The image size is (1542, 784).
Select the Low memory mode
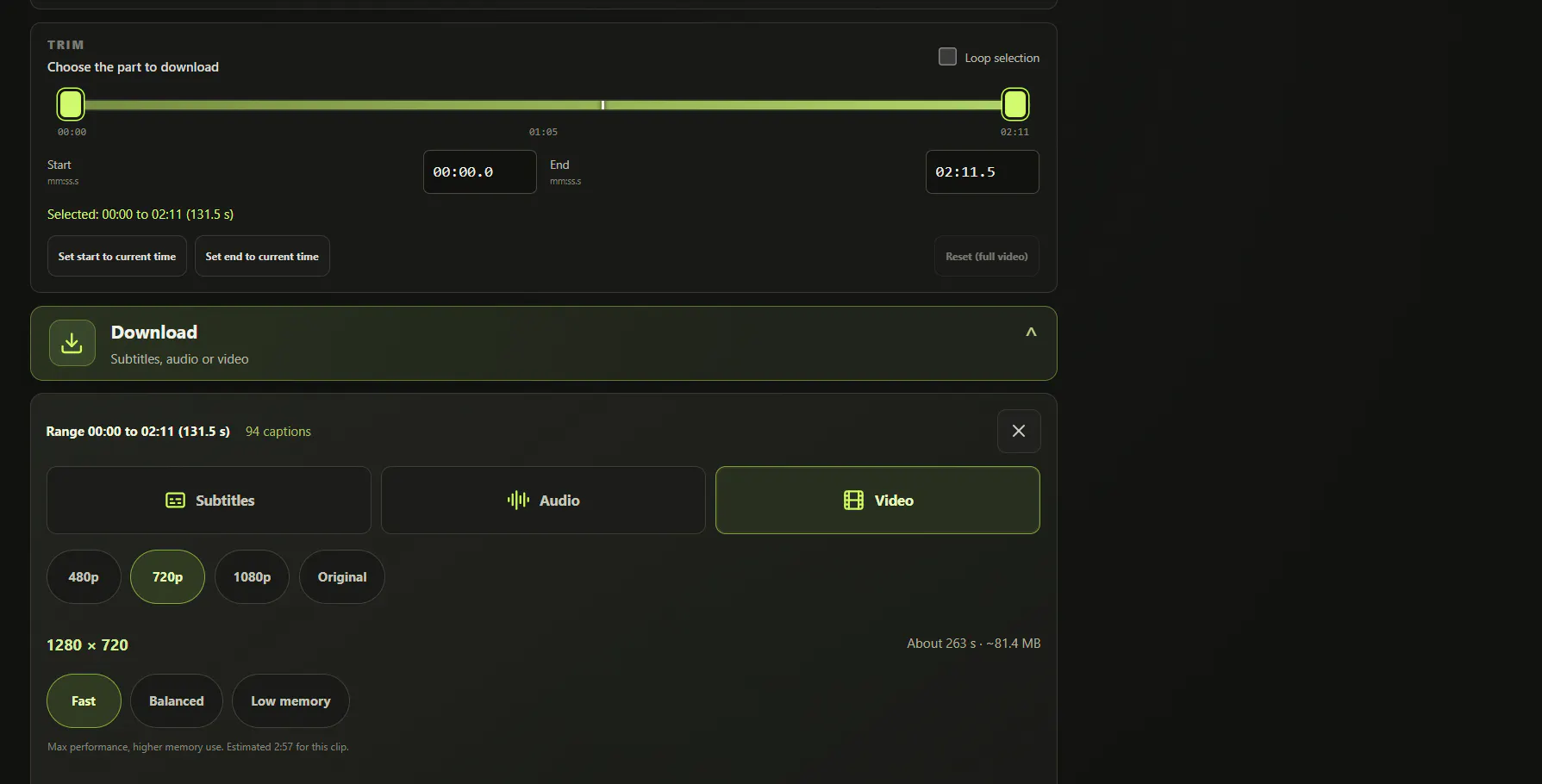(x=290, y=701)
